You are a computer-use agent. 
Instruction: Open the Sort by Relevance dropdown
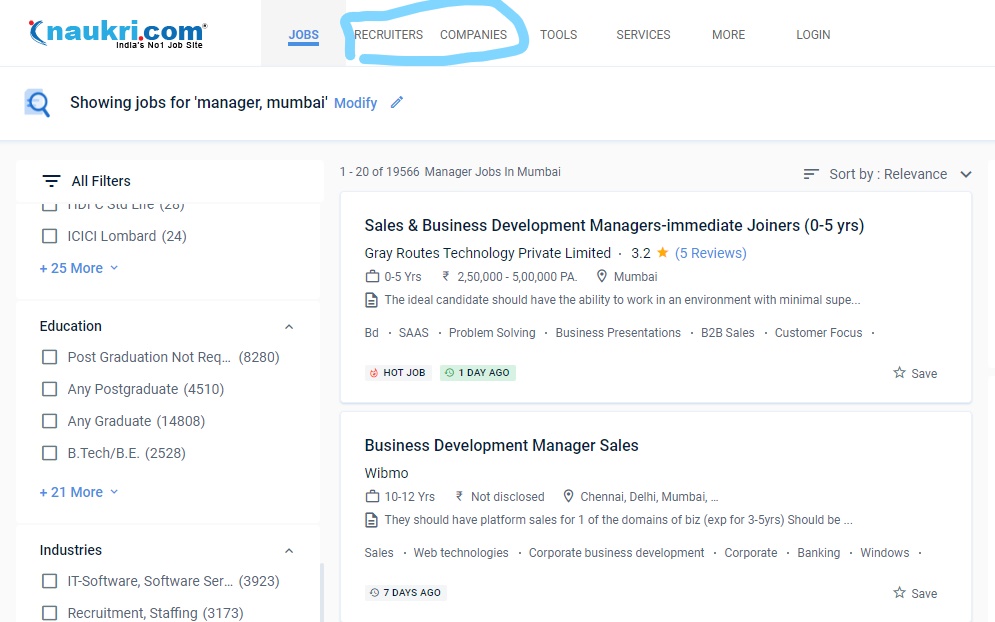click(x=888, y=174)
